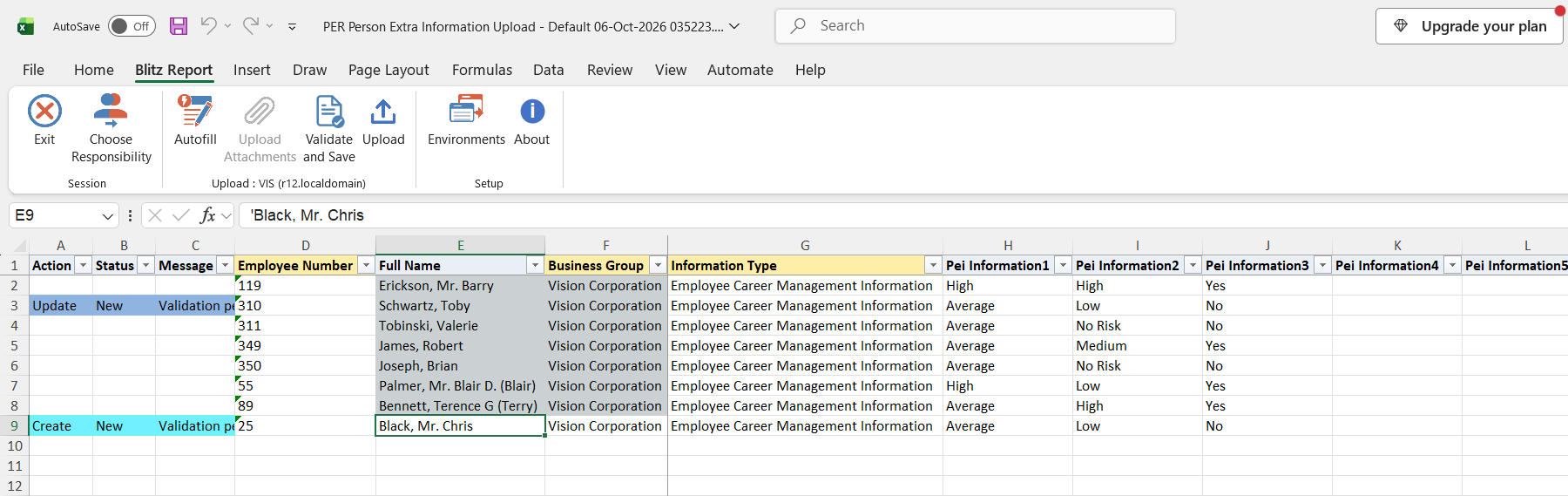
Task: Select cell Bennett, Terence G (Terry)
Action: coord(460,406)
